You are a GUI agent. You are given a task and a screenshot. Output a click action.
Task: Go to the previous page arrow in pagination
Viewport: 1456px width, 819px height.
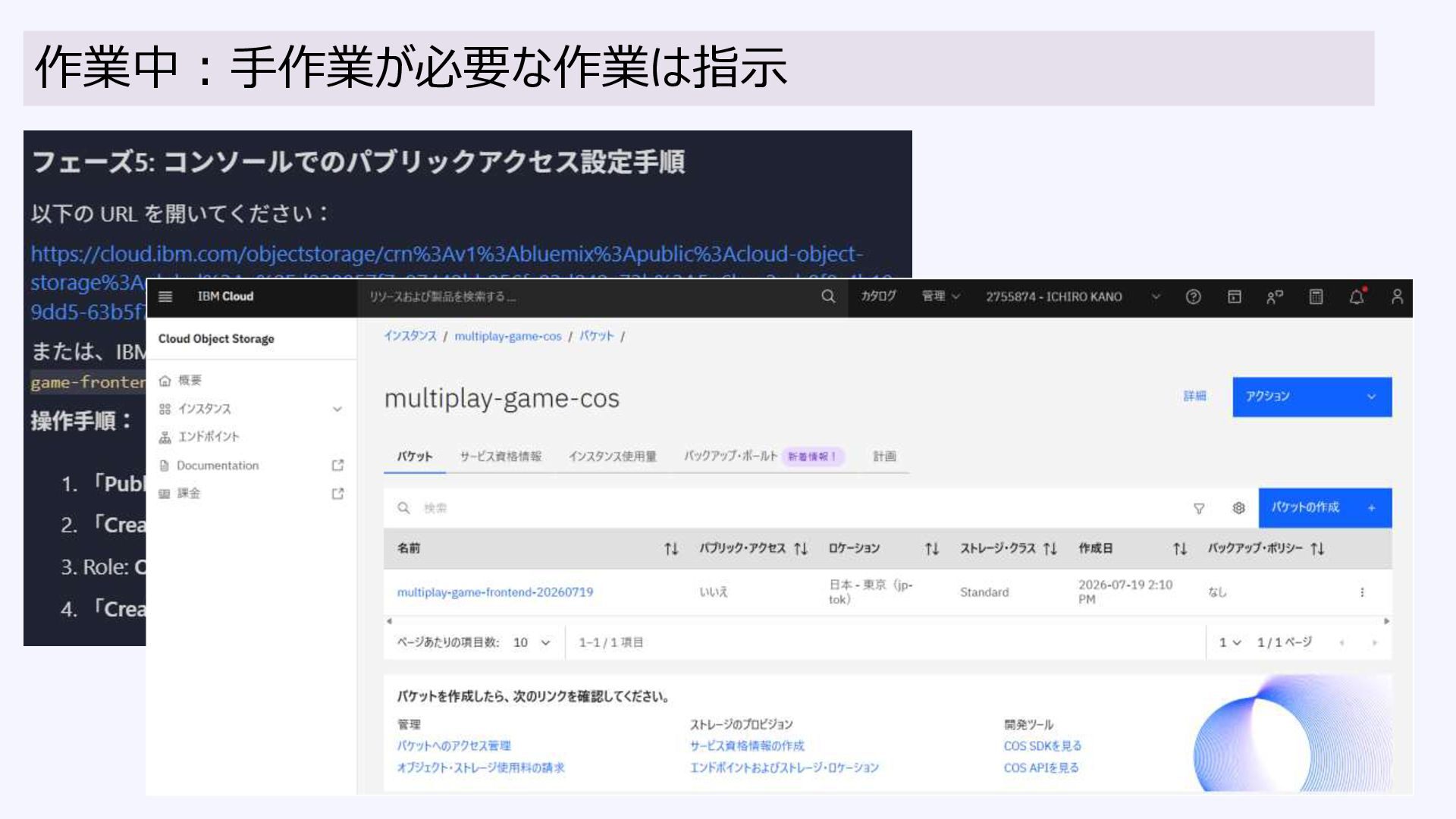pyautogui.click(x=1341, y=643)
